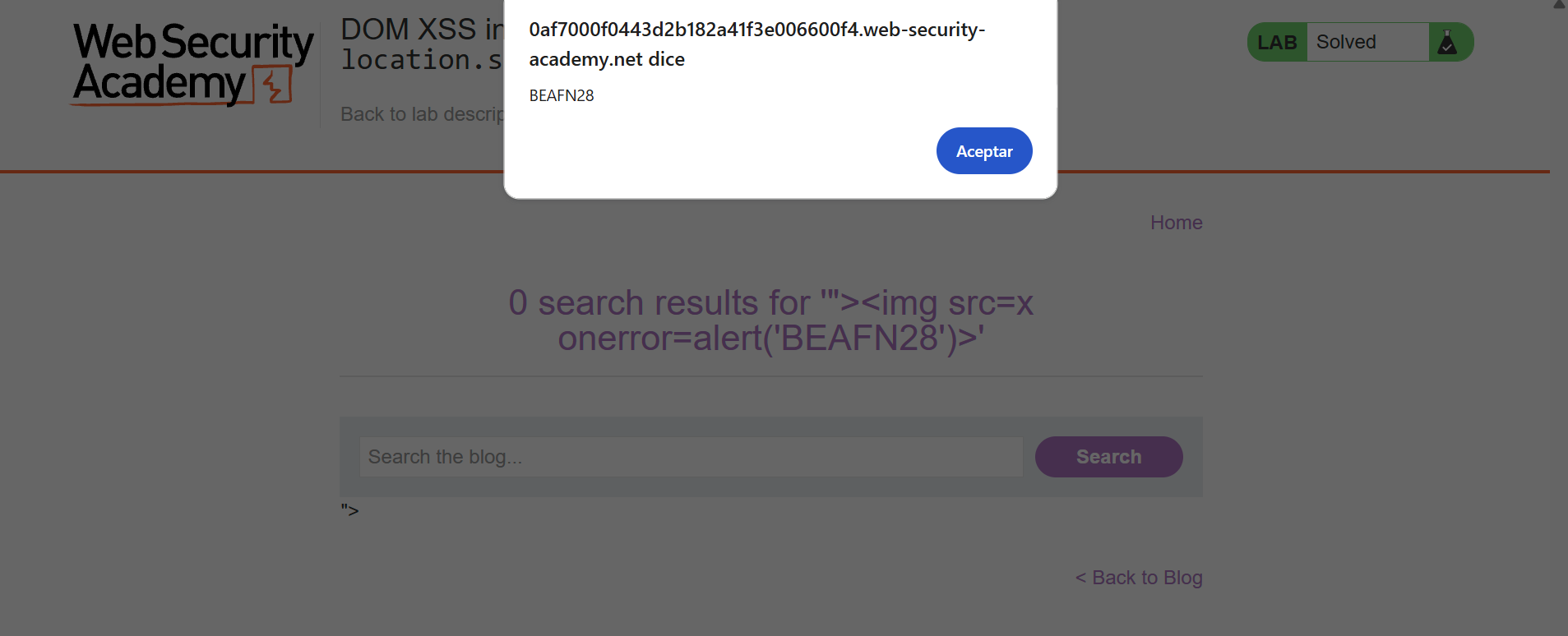Image resolution: width=1568 pixels, height=636 pixels.
Task: Click the orange divider line under the header
Action: pyautogui.click(x=247, y=172)
